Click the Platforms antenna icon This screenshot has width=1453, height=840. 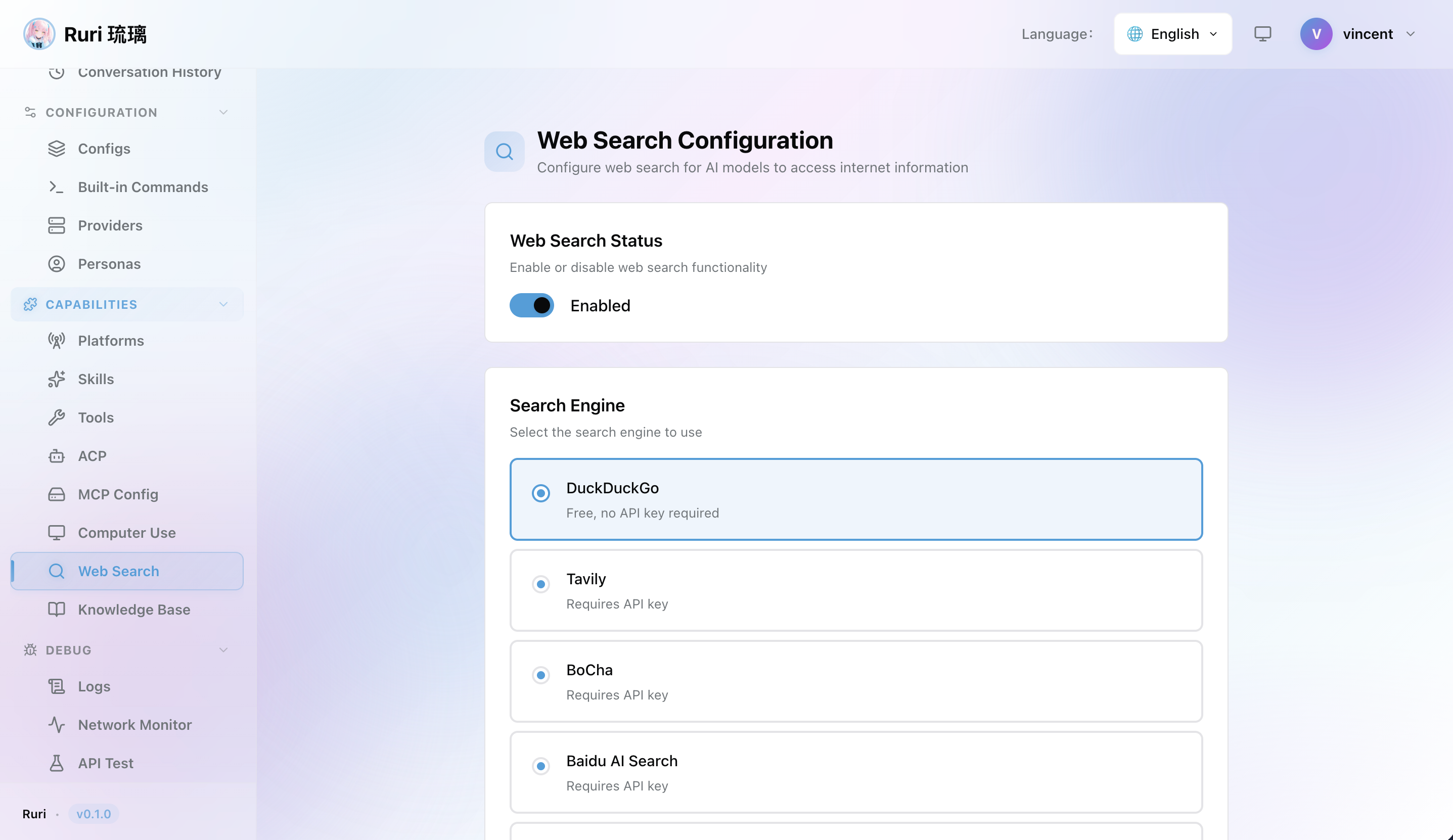pyautogui.click(x=57, y=341)
